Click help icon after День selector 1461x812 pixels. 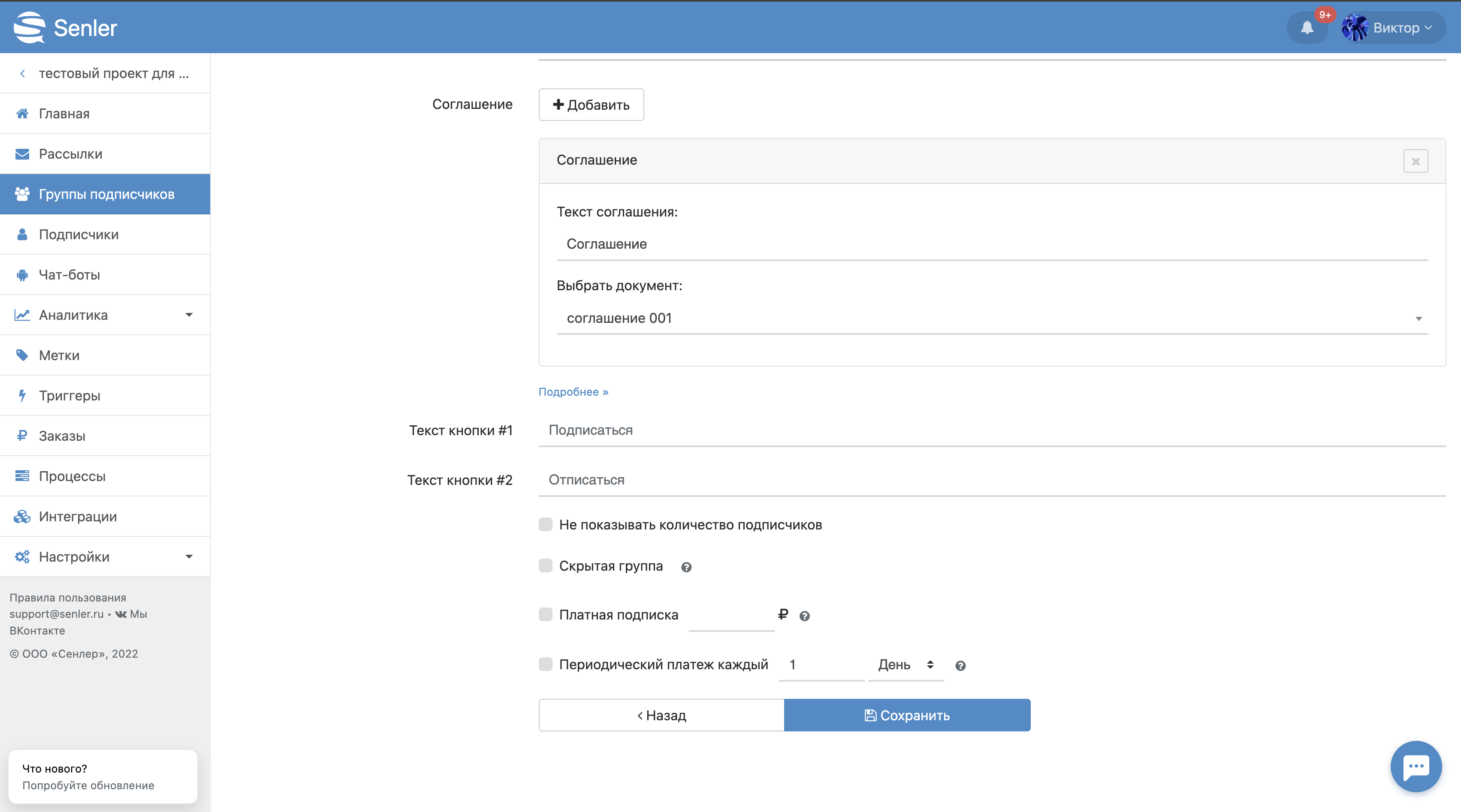click(960, 666)
